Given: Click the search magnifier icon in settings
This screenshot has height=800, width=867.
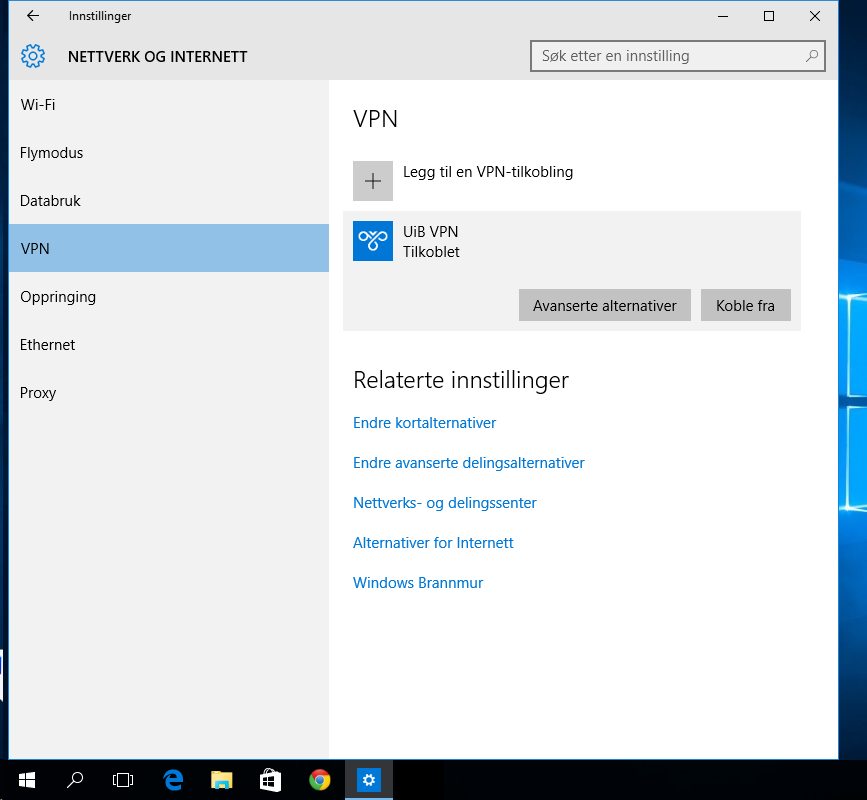Looking at the screenshot, I should click(x=812, y=56).
